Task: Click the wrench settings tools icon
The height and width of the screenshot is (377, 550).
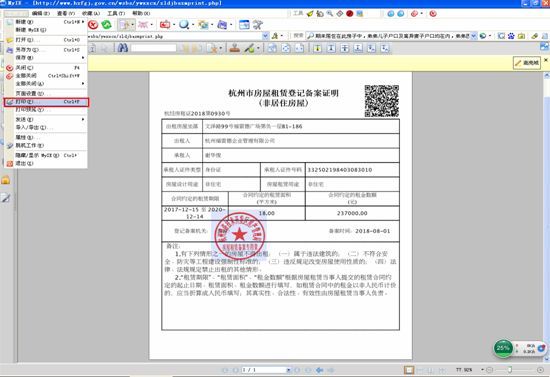Action: tap(258, 25)
